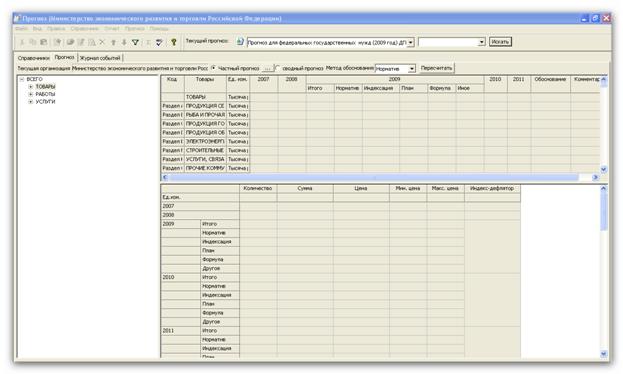Click the upper grid scroll left arrow

[165, 177]
